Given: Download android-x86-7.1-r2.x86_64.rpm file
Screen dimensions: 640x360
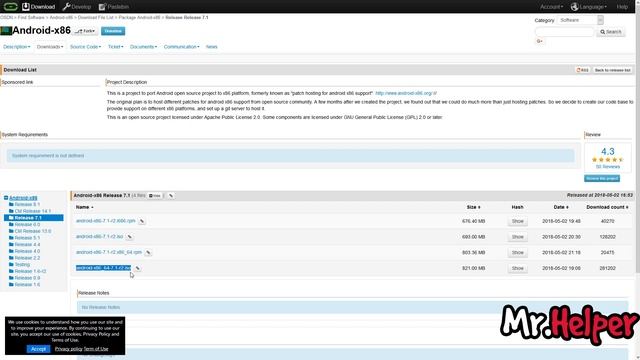Looking at the screenshot, I should point(109,252).
